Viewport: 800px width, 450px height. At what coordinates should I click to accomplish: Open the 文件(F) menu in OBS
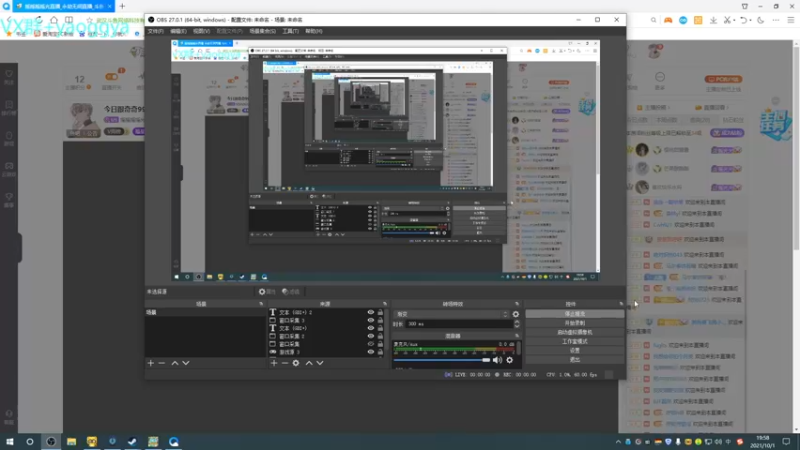click(156, 31)
